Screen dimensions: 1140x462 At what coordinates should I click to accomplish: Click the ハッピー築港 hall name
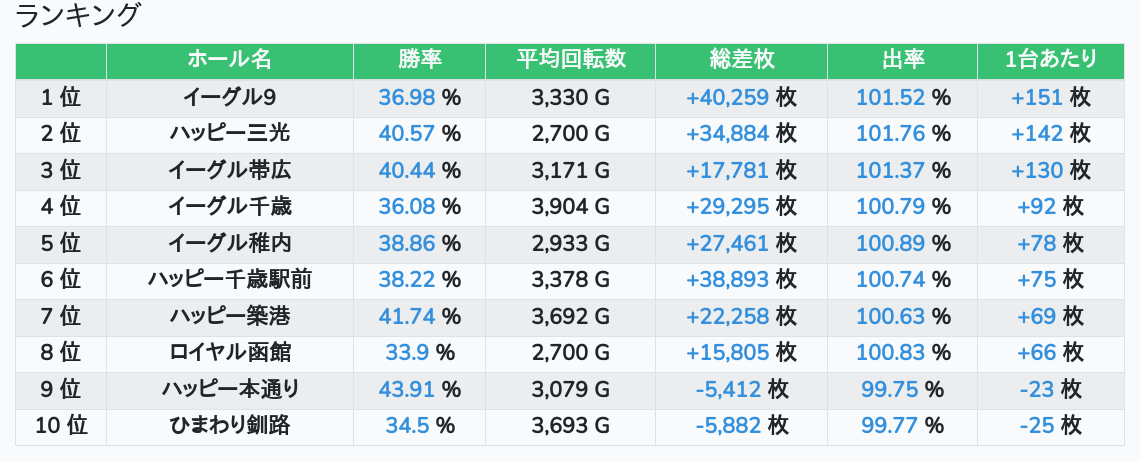[x=229, y=316]
